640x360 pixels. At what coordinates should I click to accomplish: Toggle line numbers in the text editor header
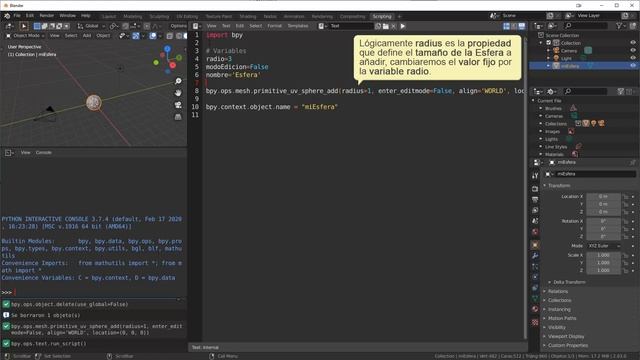coord(506,26)
